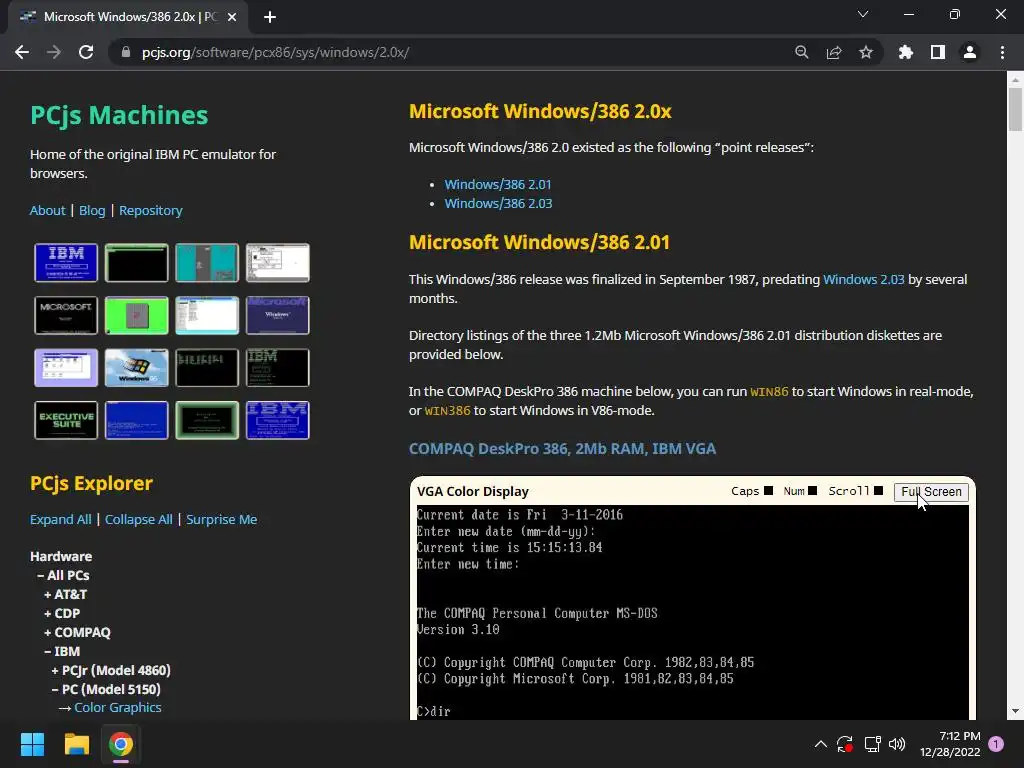Toggle the Num indicator
The width and height of the screenshot is (1024, 768).
coord(812,491)
